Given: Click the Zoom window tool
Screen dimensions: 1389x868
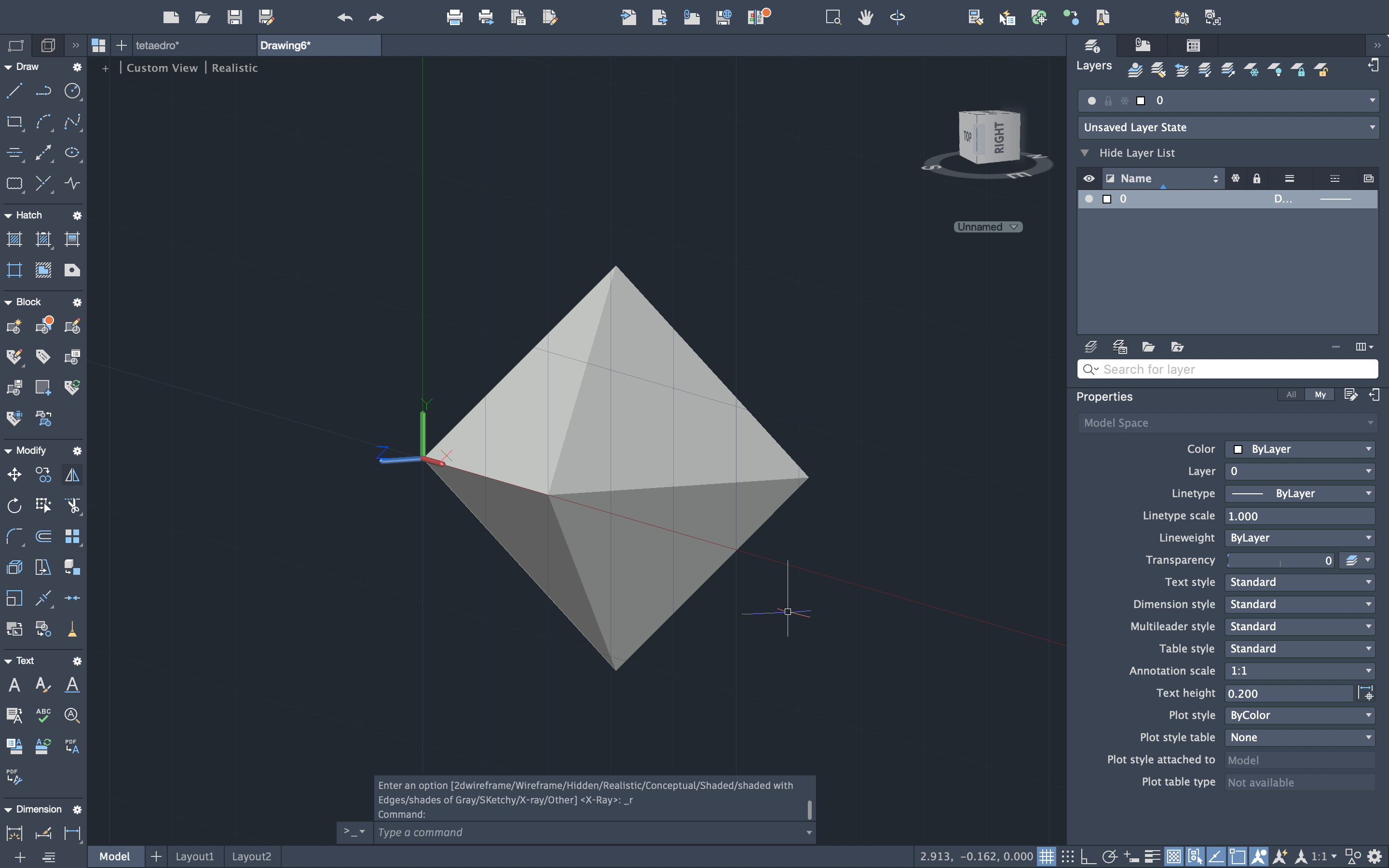Looking at the screenshot, I should point(833,17).
